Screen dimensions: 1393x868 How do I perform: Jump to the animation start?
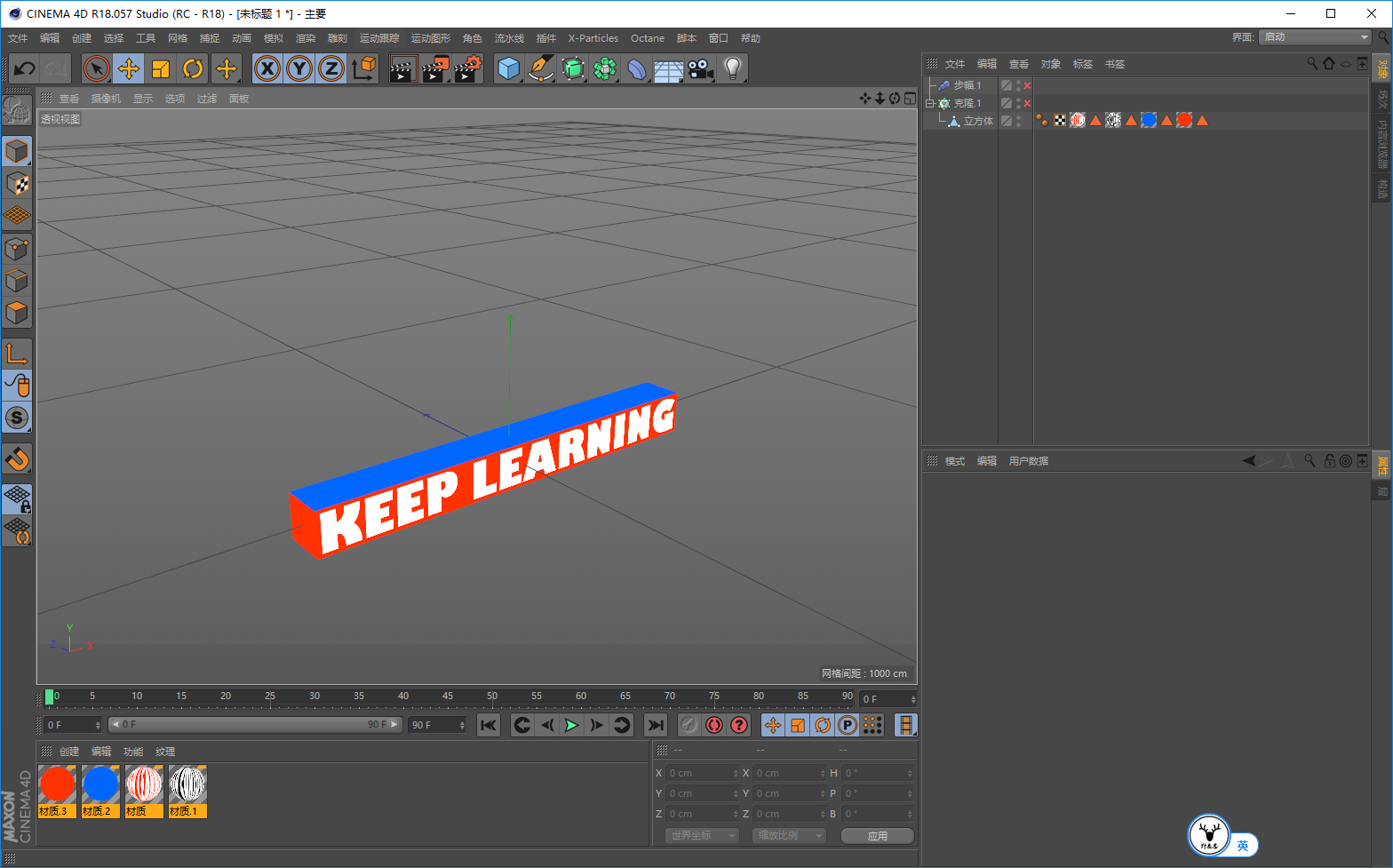pos(489,725)
